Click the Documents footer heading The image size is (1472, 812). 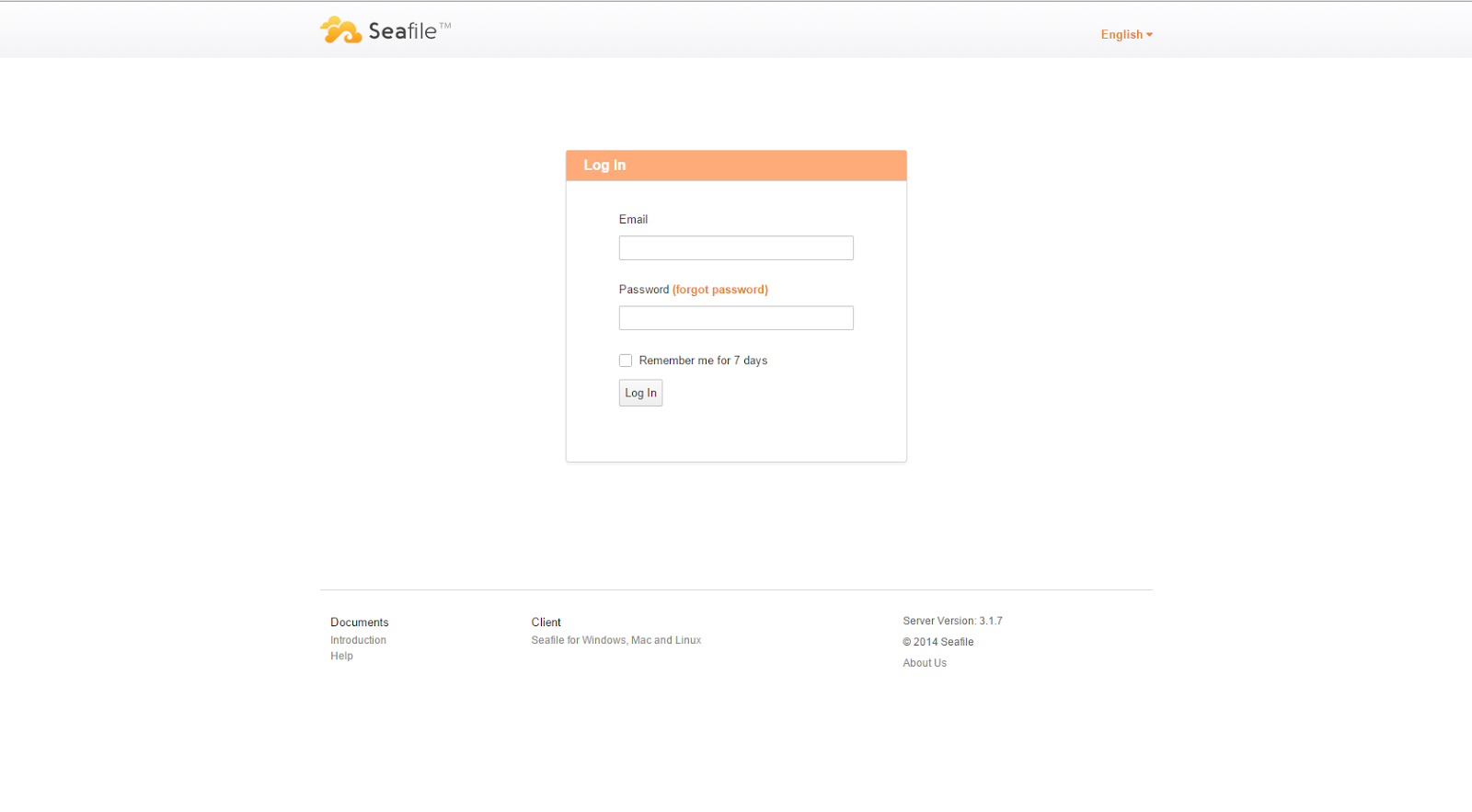[360, 623]
